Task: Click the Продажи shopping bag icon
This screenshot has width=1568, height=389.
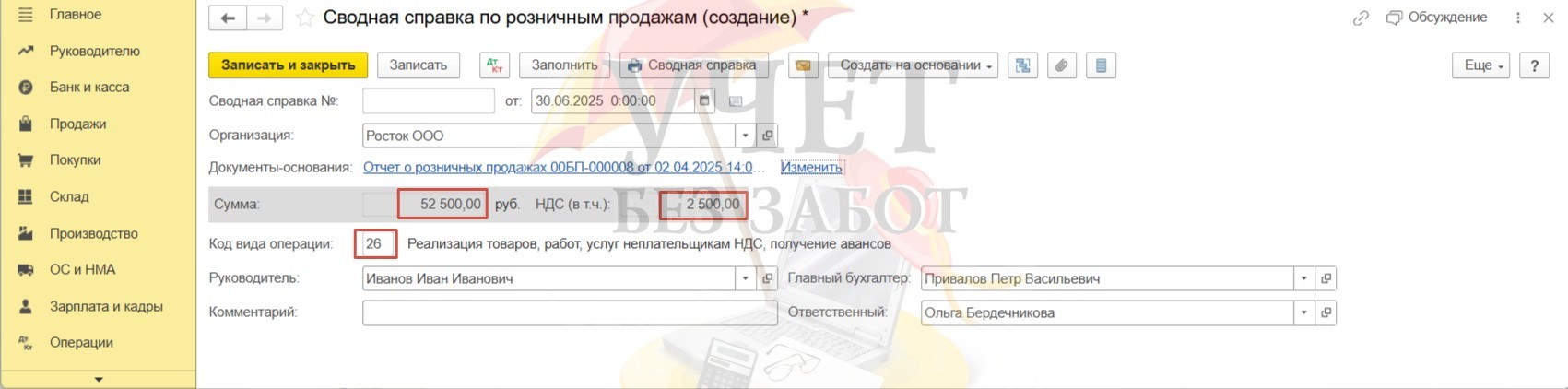Action: 26,124
